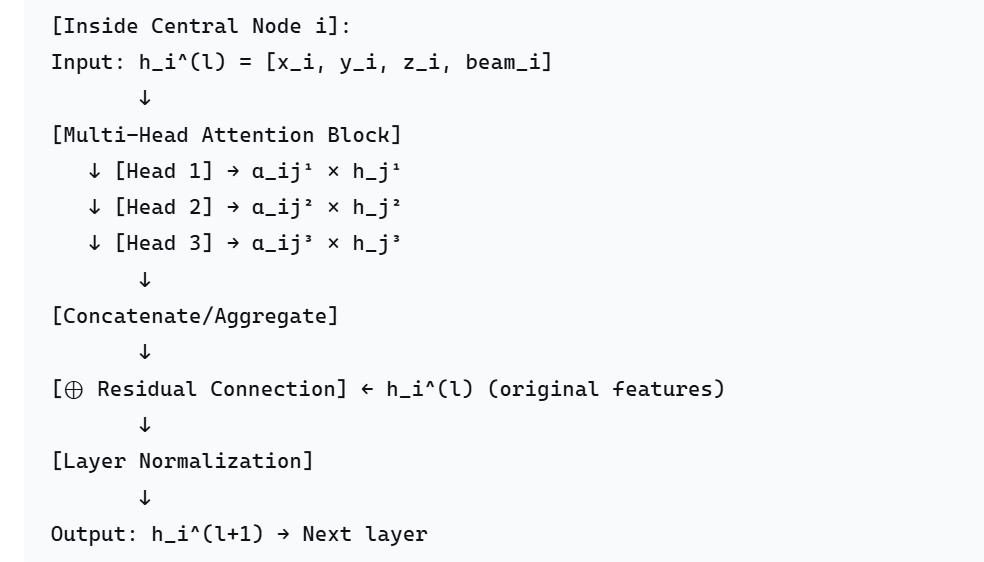Click the left arrow after Residual Connection
The image size is (984, 562).
[x=367, y=389]
